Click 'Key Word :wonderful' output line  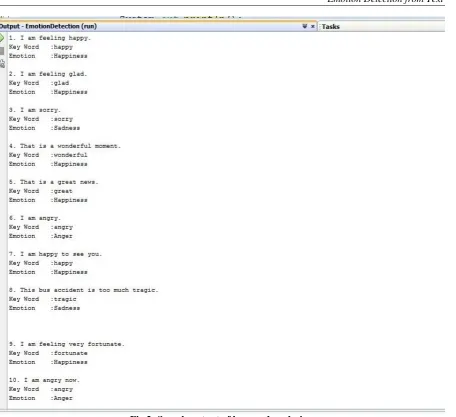point(48,155)
